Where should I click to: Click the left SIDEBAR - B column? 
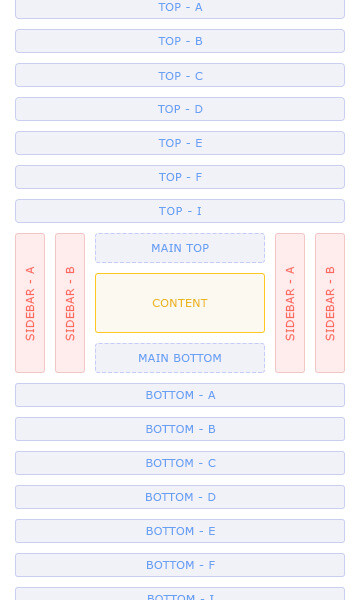pyautogui.click(x=70, y=303)
